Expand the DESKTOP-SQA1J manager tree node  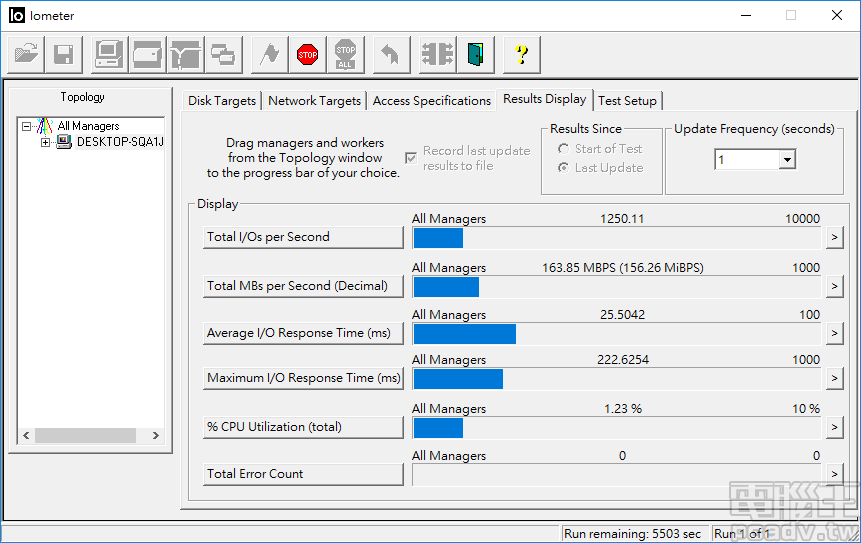(x=45, y=142)
